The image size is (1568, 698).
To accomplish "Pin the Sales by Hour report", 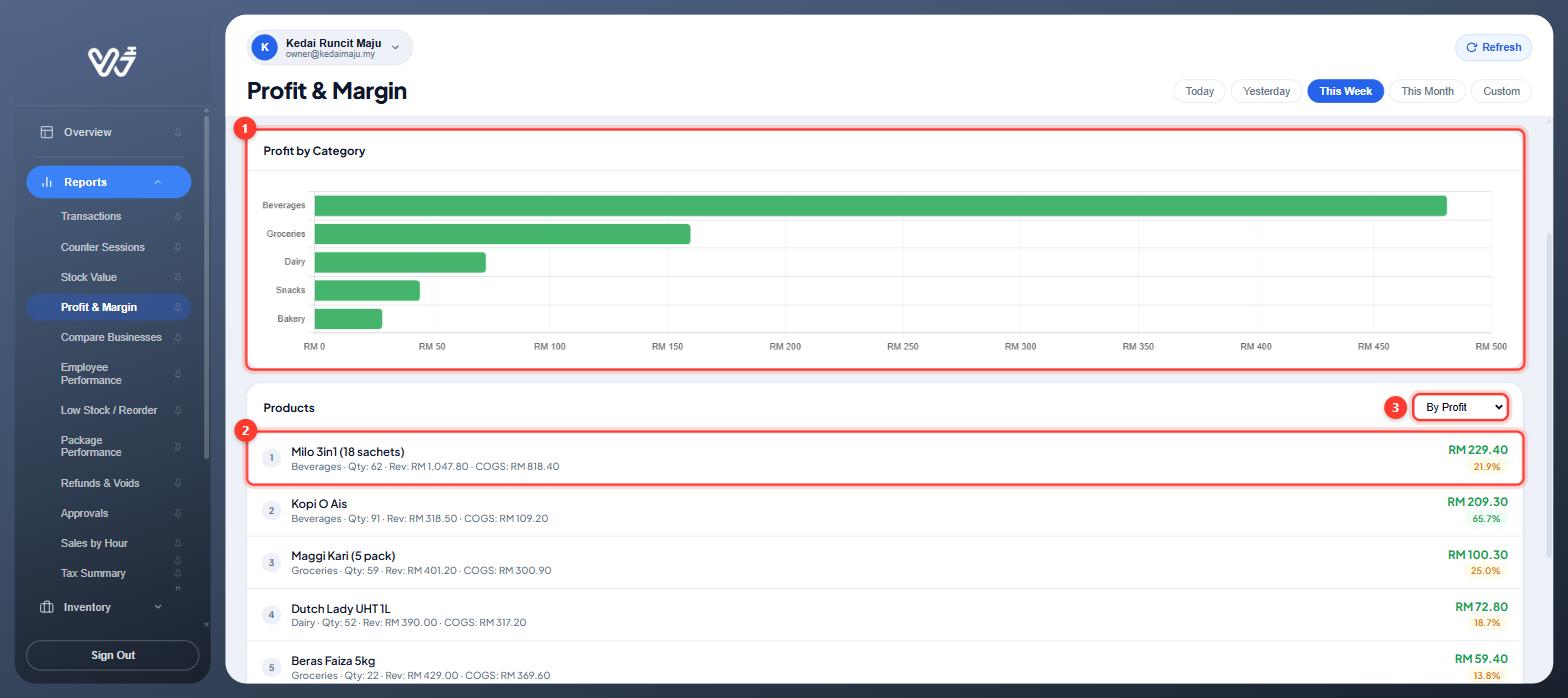I will click(178, 543).
